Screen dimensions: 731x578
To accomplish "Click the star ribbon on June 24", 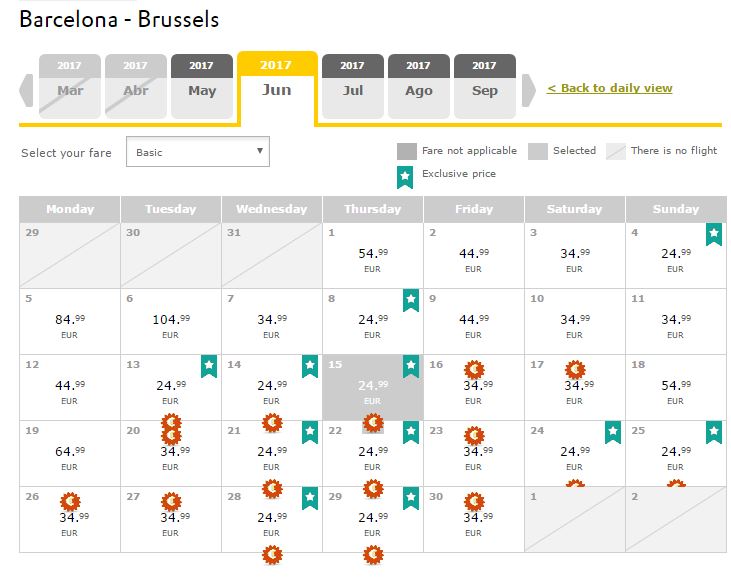I will pos(613,432).
